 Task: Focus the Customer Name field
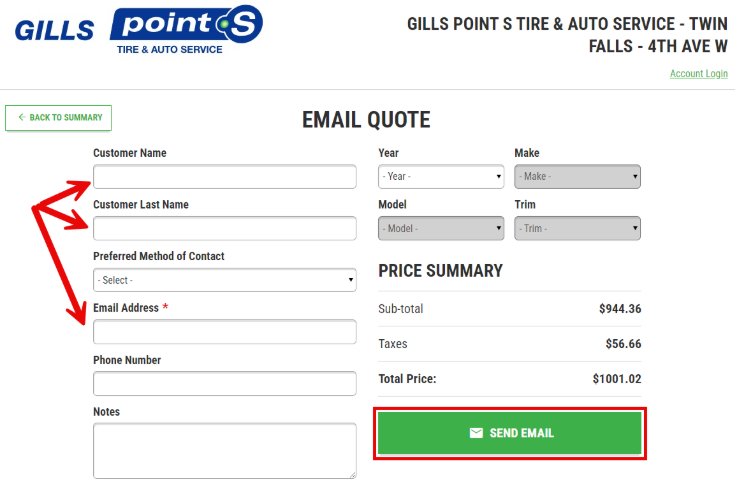225,177
